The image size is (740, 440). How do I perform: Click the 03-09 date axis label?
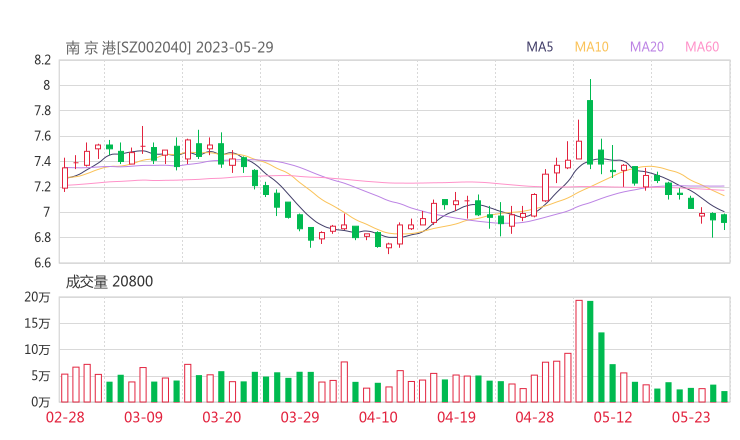pyautogui.click(x=143, y=417)
